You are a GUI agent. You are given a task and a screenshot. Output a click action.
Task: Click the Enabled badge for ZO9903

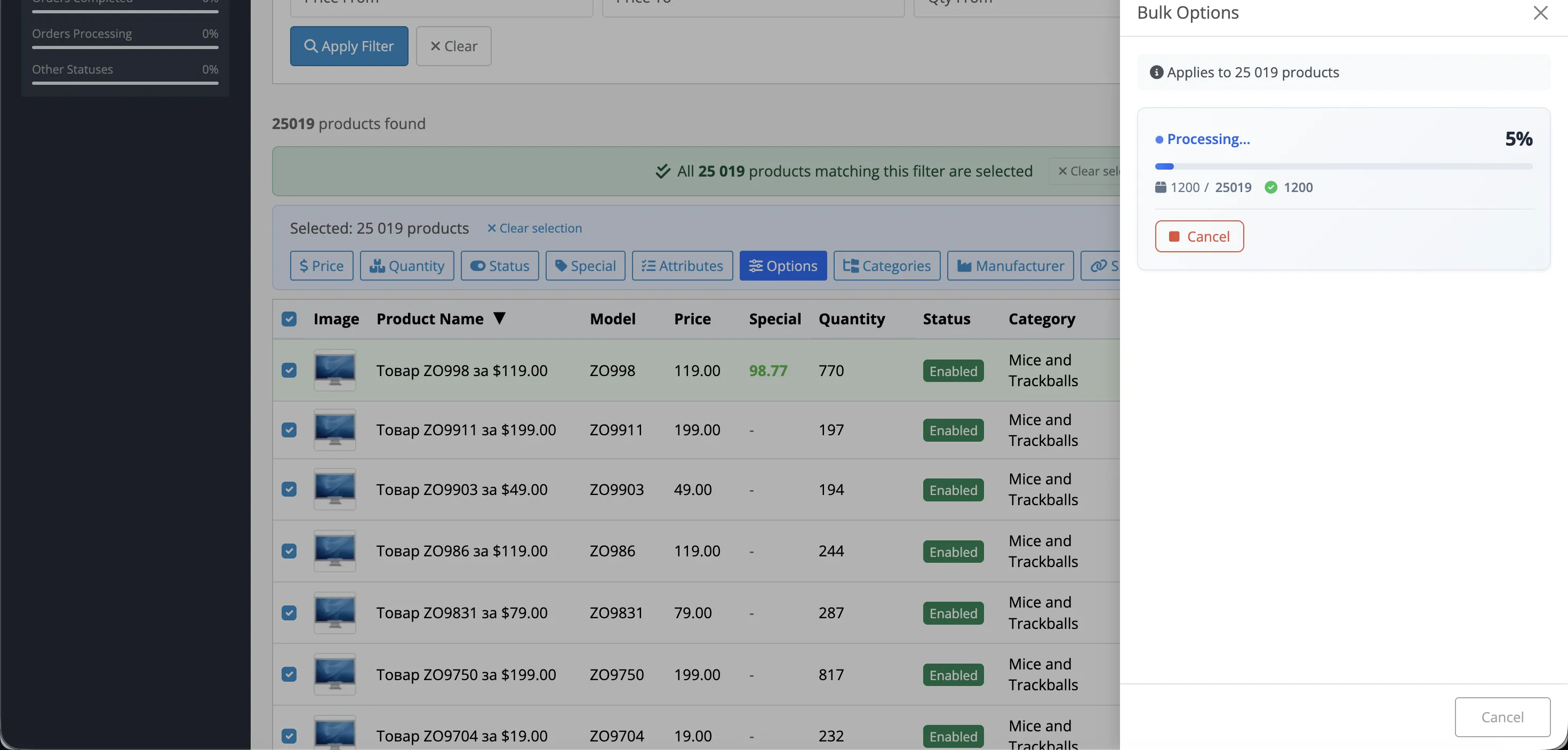[953, 490]
